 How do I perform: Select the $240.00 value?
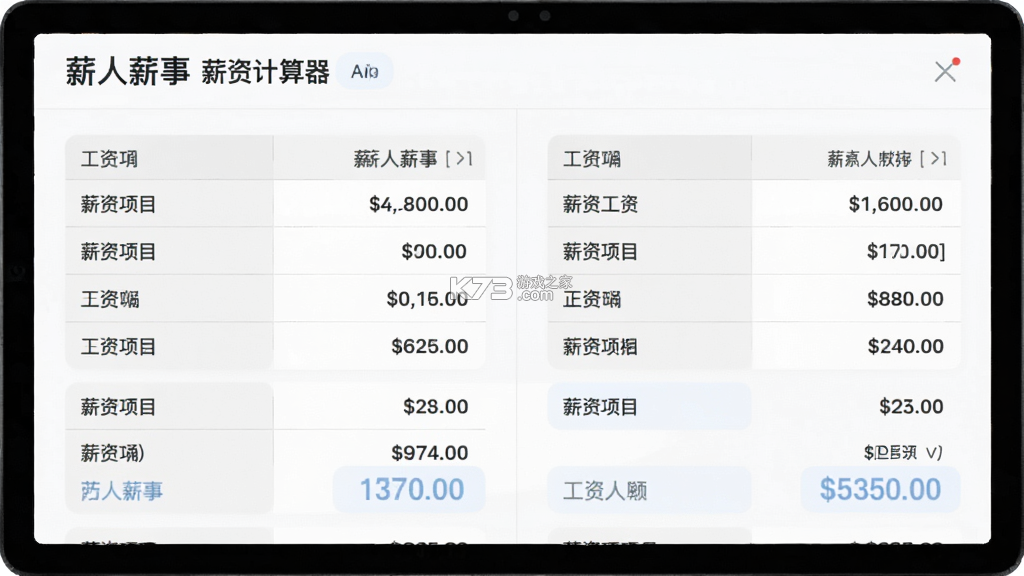905,346
